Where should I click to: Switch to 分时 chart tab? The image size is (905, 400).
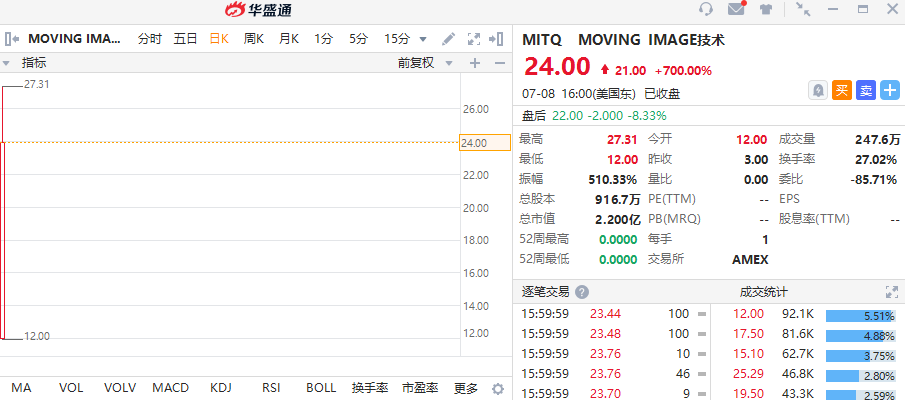click(149, 39)
